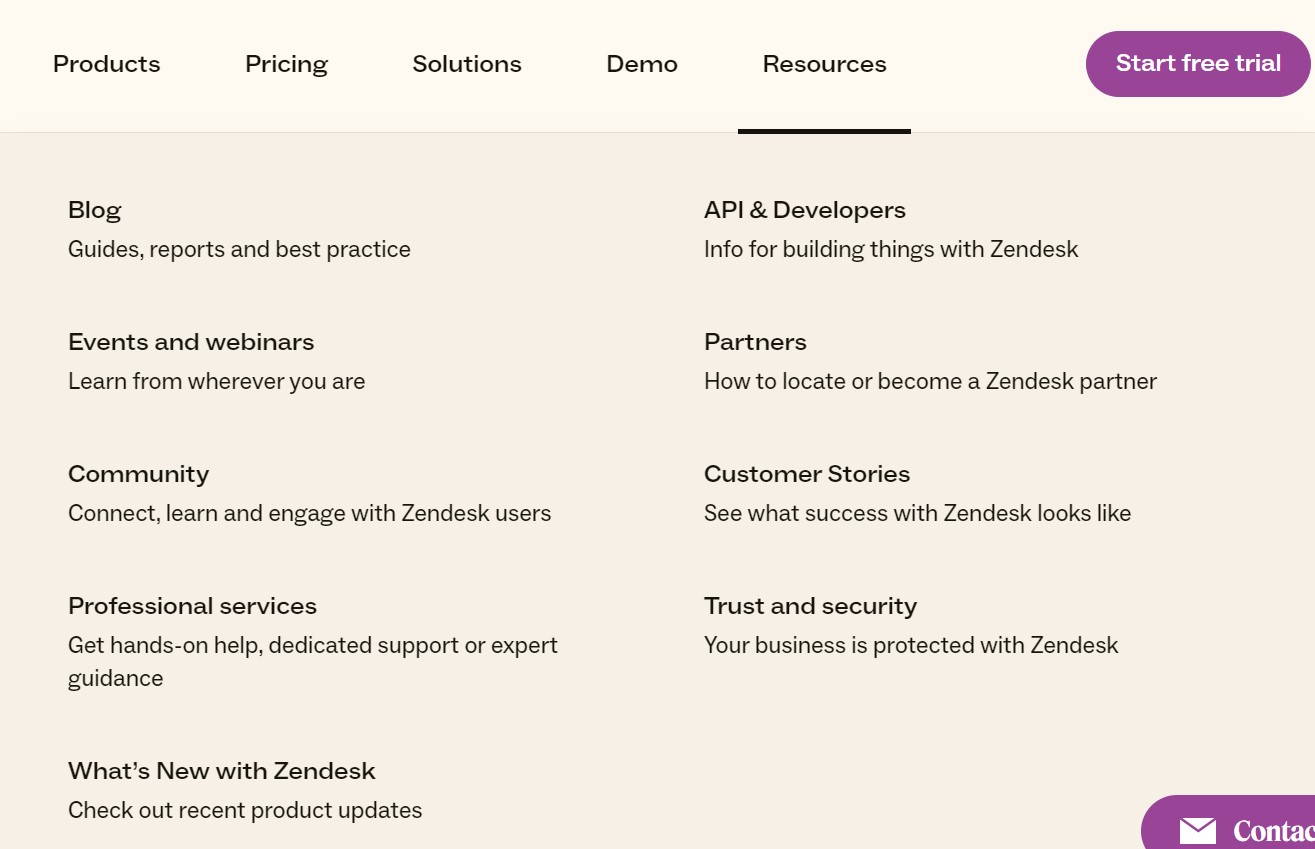The image size is (1315, 849).
Task: Click 'Info for building things with Zendesk'
Action: 891,249
